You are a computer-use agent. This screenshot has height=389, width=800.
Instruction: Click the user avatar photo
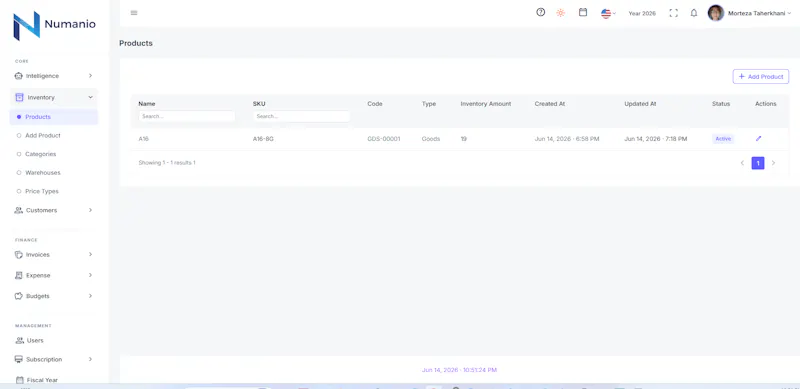716,13
